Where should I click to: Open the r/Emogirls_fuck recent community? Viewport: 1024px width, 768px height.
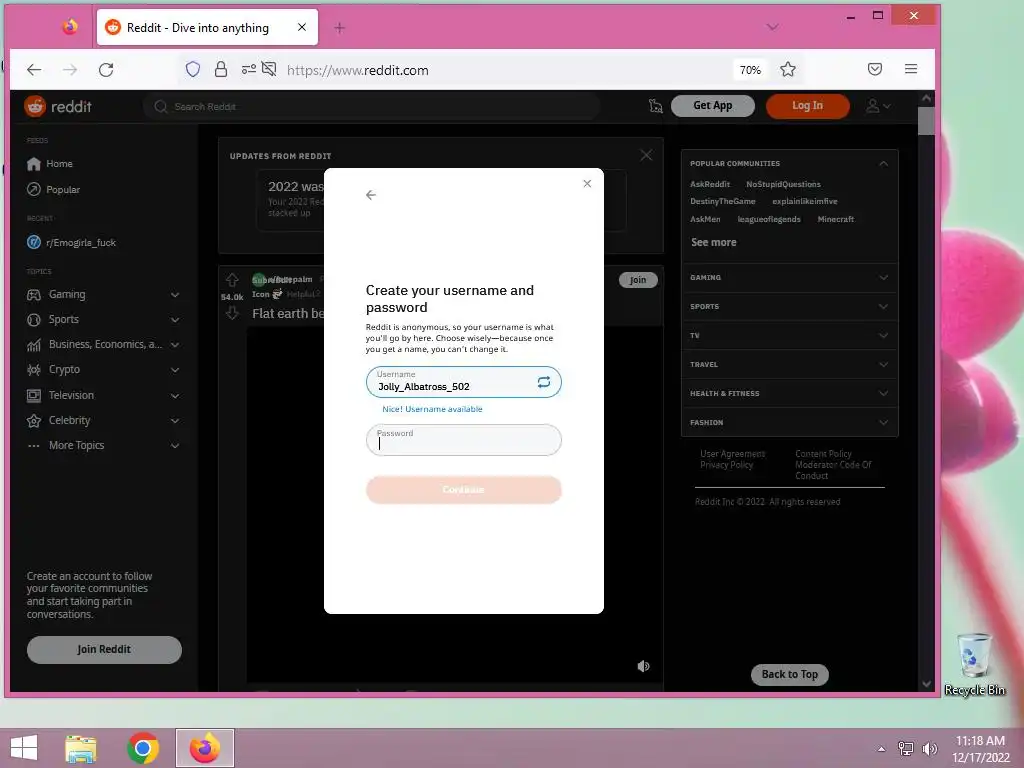pyautogui.click(x=72, y=242)
